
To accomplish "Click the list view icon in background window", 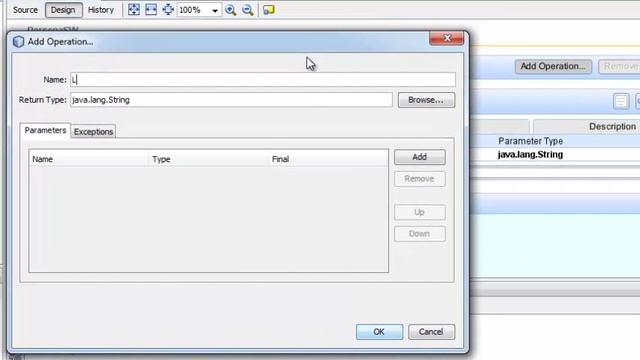I will [x=621, y=101].
